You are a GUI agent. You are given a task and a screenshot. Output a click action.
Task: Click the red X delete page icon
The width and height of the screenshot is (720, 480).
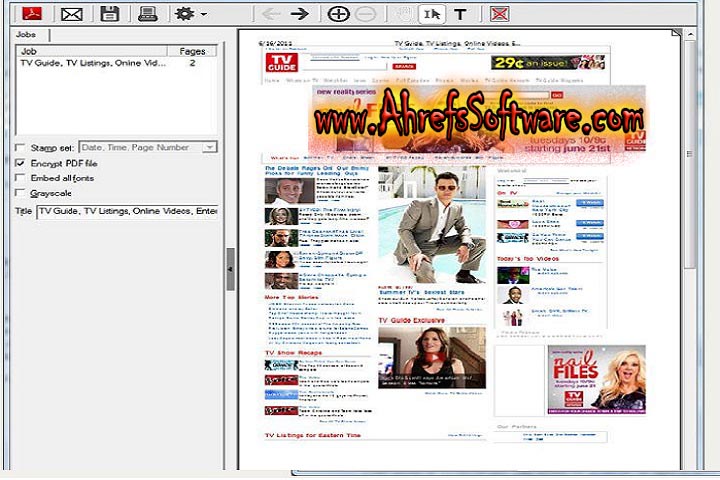pos(499,14)
